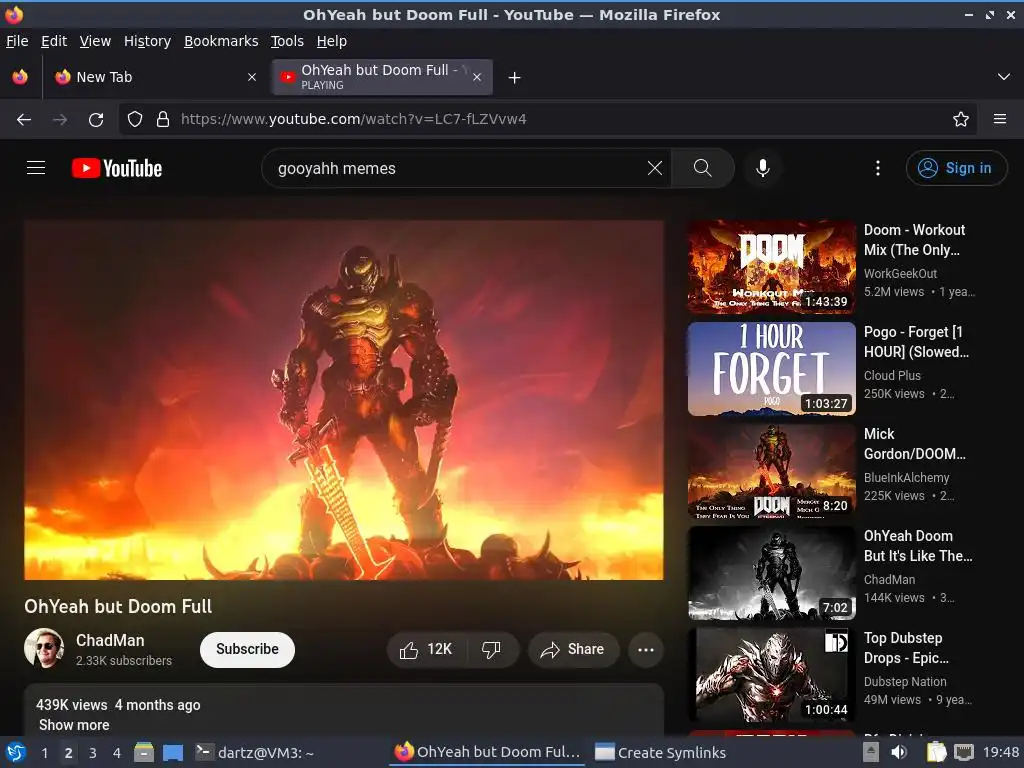
Task: Open the YouTube hamburger guide menu
Action: pos(36,168)
